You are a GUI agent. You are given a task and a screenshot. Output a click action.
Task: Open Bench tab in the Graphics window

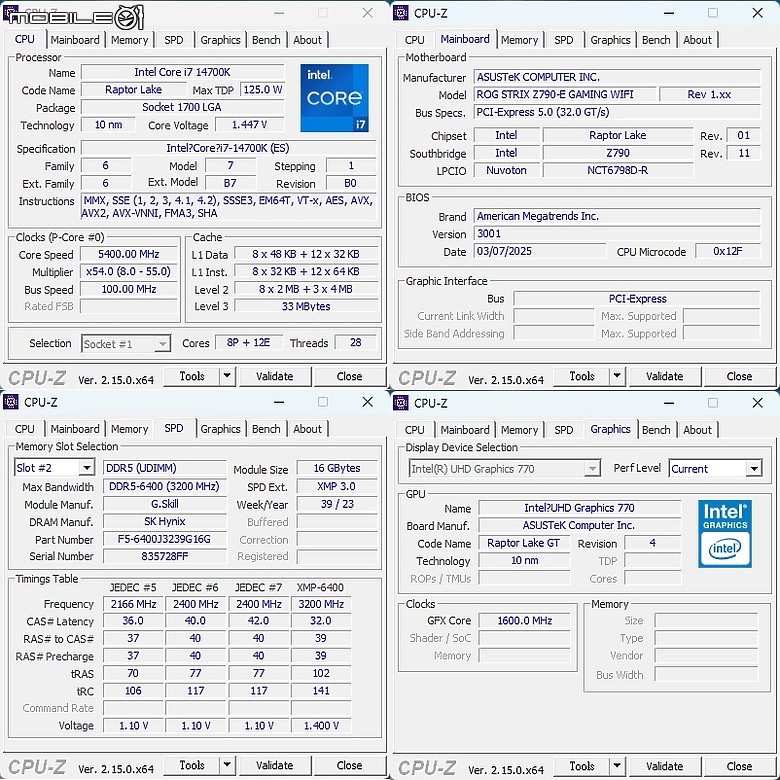pyautogui.click(x=656, y=430)
